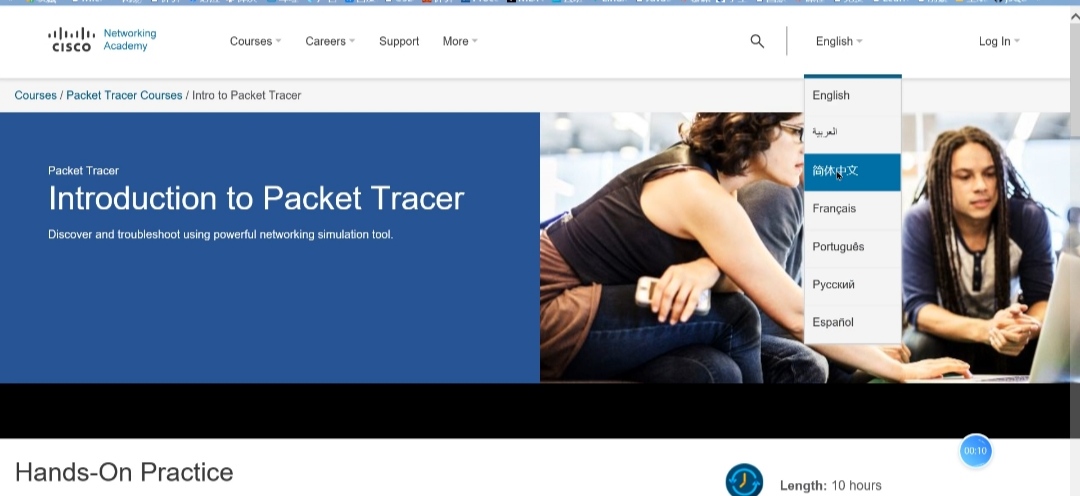Click the Hands-On Practice heading
The image size is (1080, 496).
[x=124, y=473]
